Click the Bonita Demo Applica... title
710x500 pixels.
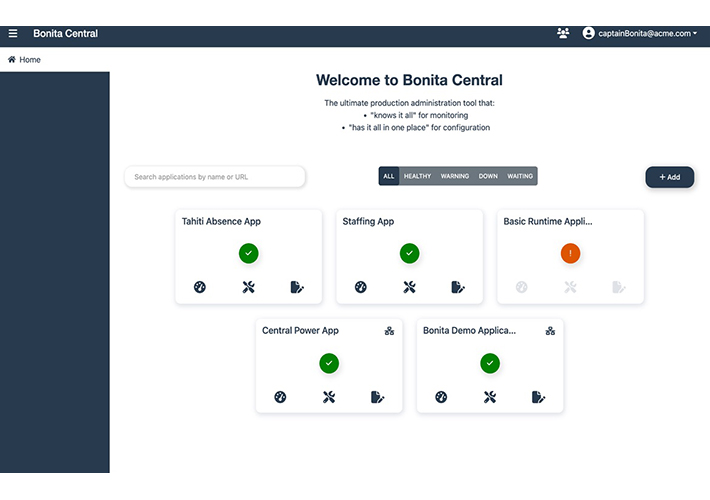[x=469, y=331]
